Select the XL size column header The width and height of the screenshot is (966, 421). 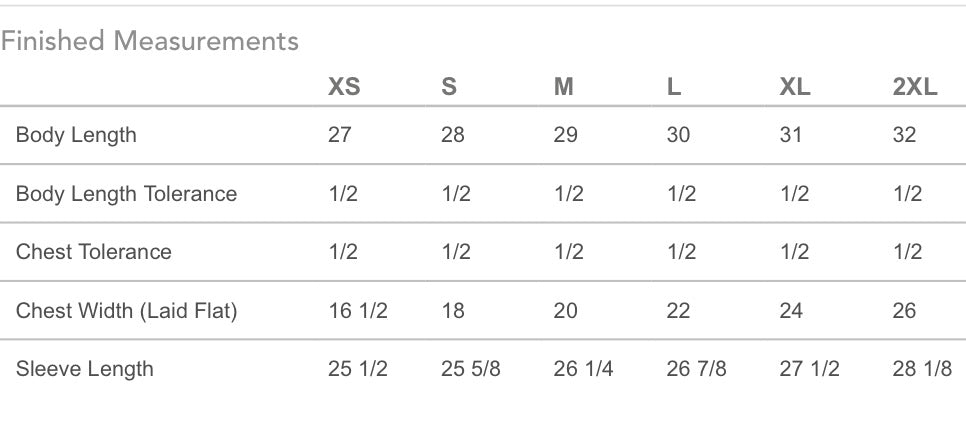point(795,88)
